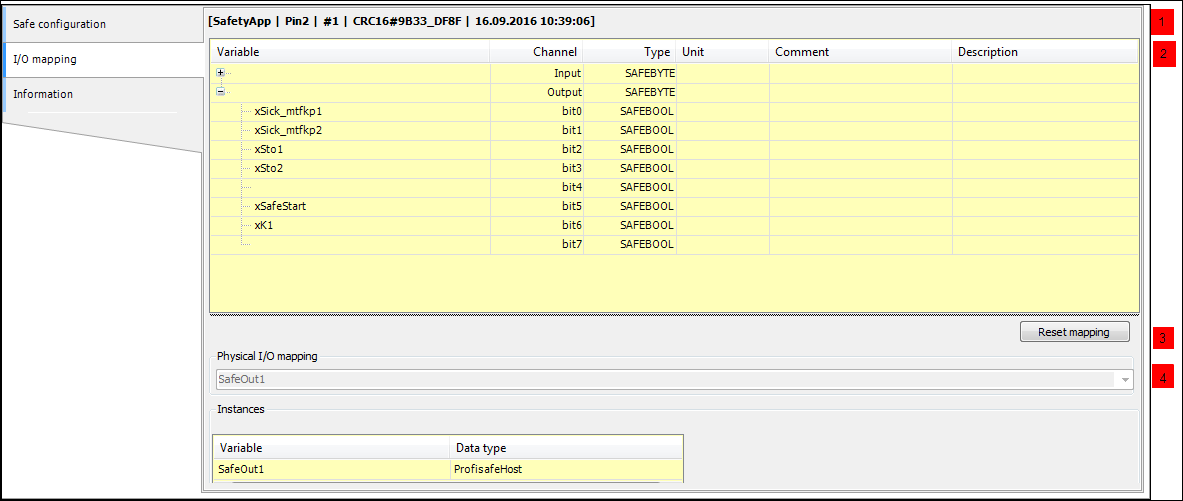This screenshot has width=1183, height=501.
Task: Click the empty variable cell for bit4
Action: pyautogui.click(x=360, y=187)
